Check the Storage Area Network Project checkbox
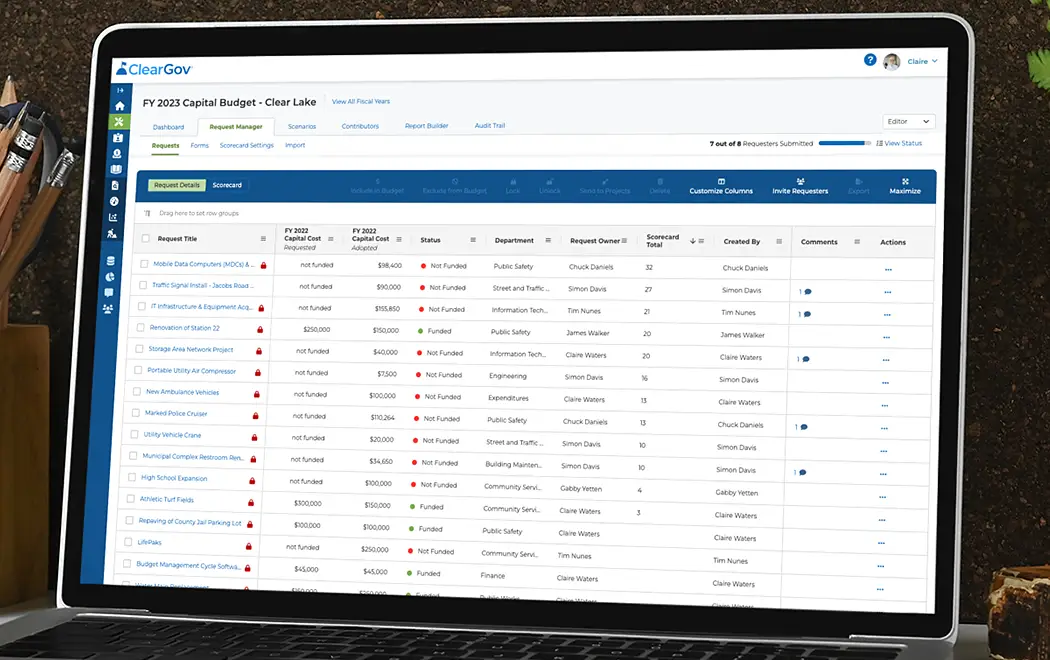The width and height of the screenshot is (1050, 660). click(x=139, y=349)
